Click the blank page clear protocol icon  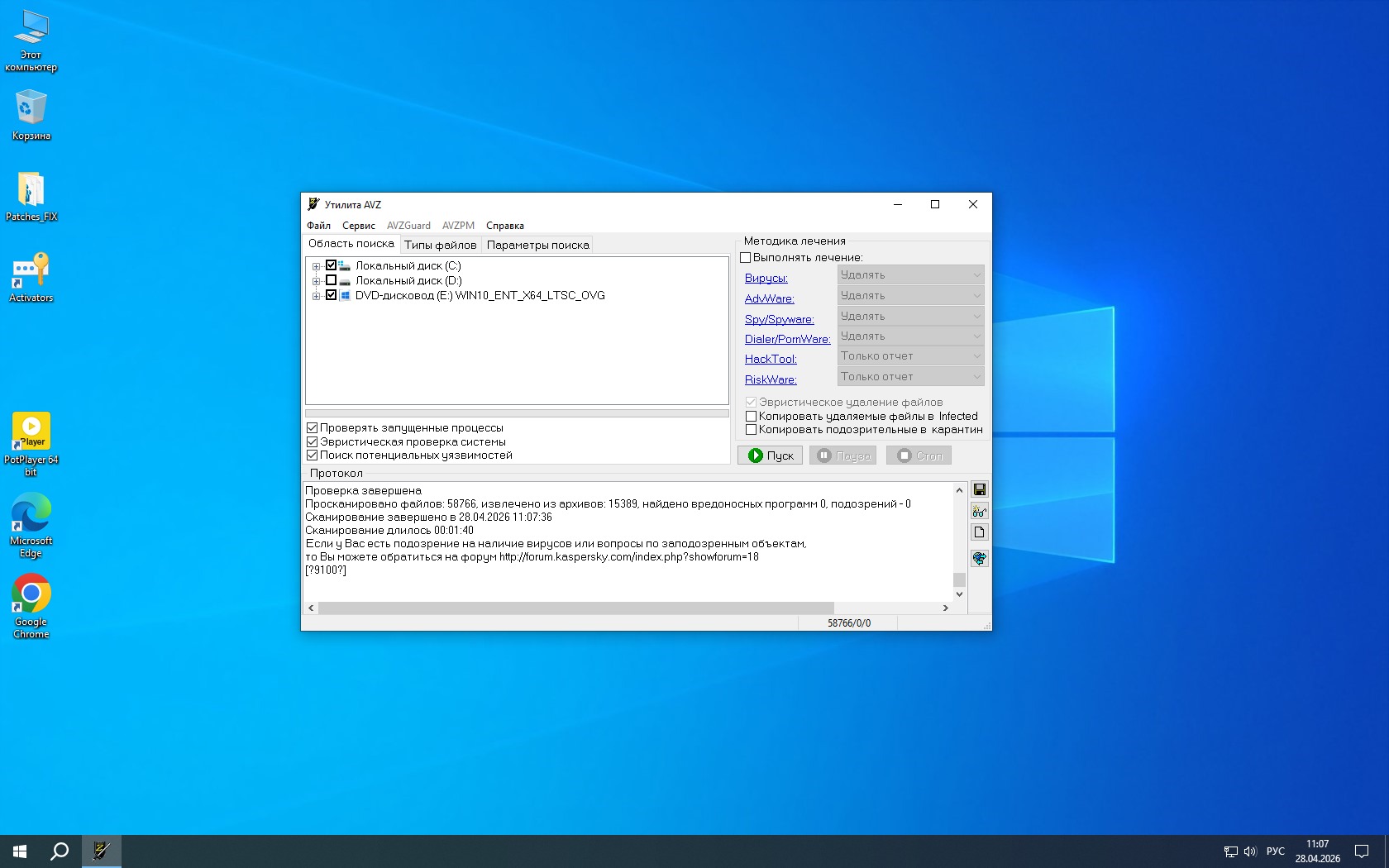click(979, 532)
